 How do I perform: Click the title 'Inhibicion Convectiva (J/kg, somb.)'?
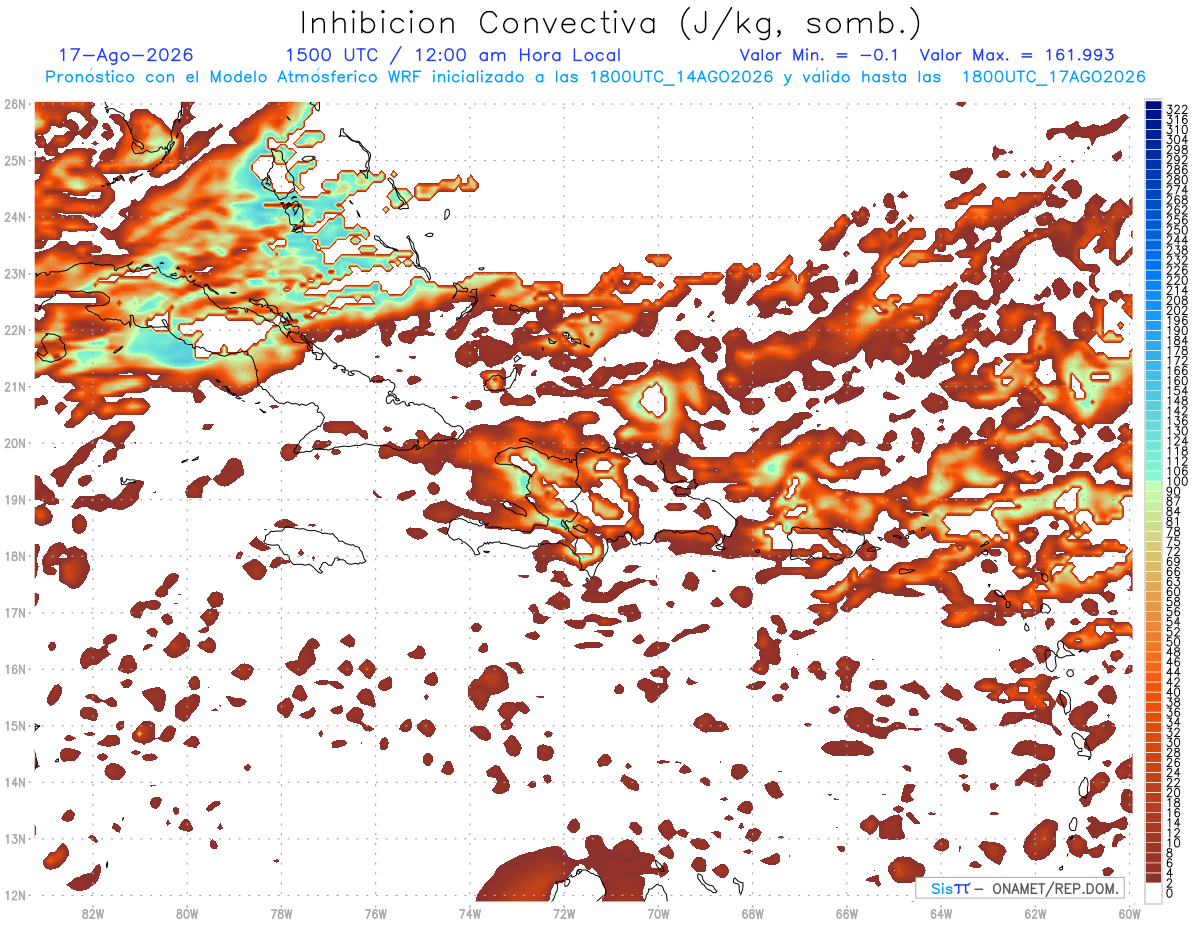click(x=611, y=23)
